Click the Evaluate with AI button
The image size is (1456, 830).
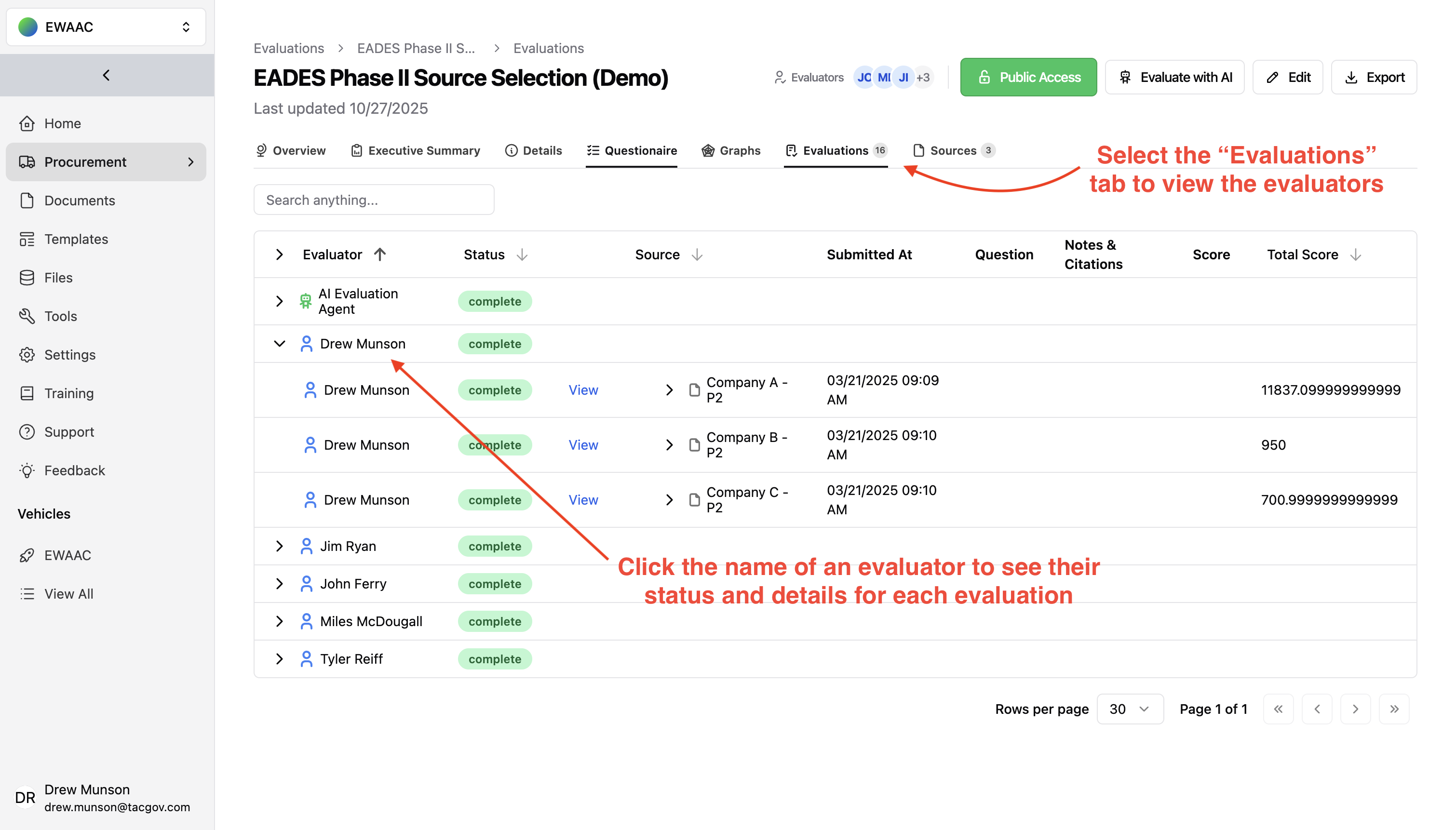coord(1174,77)
